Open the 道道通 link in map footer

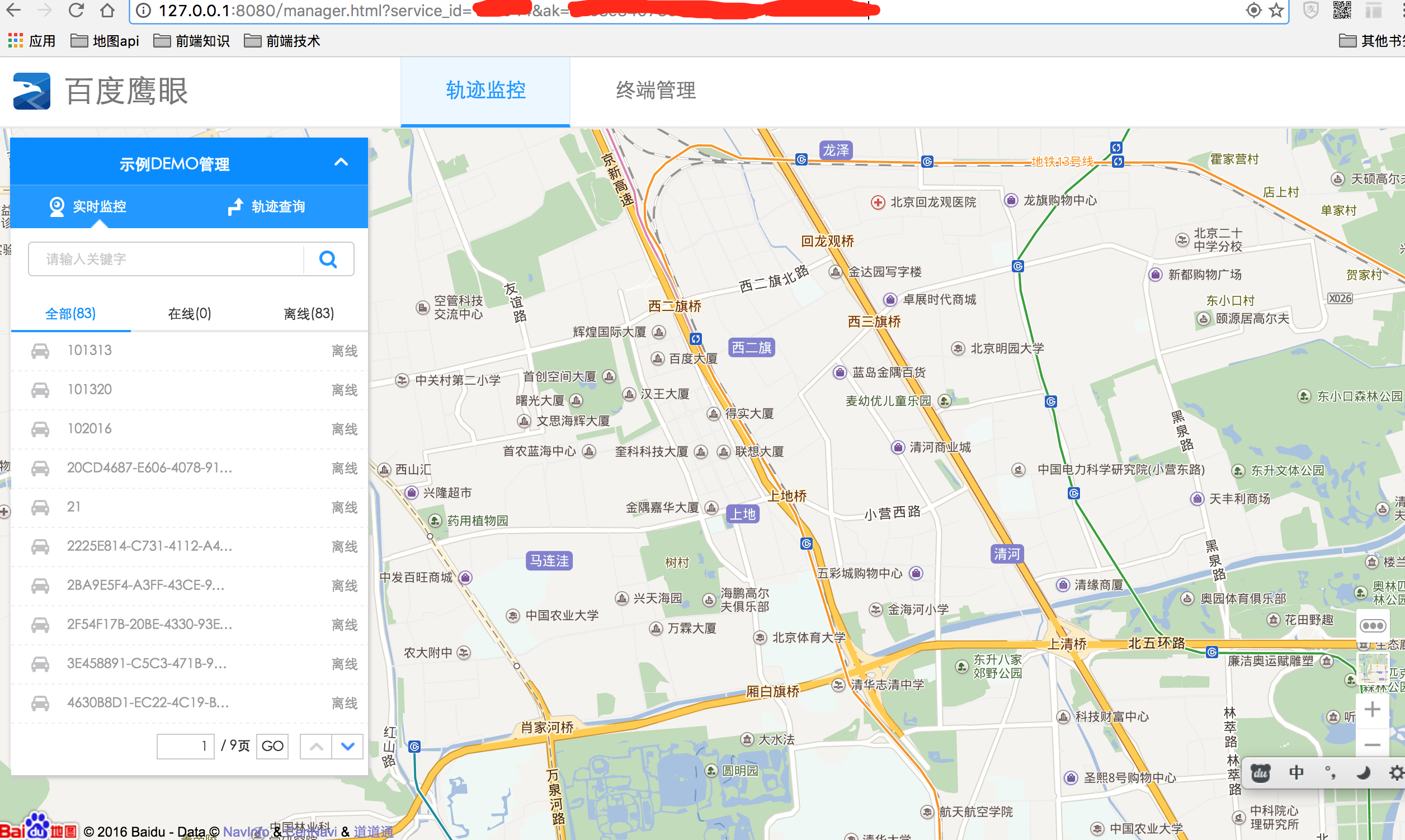click(373, 832)
